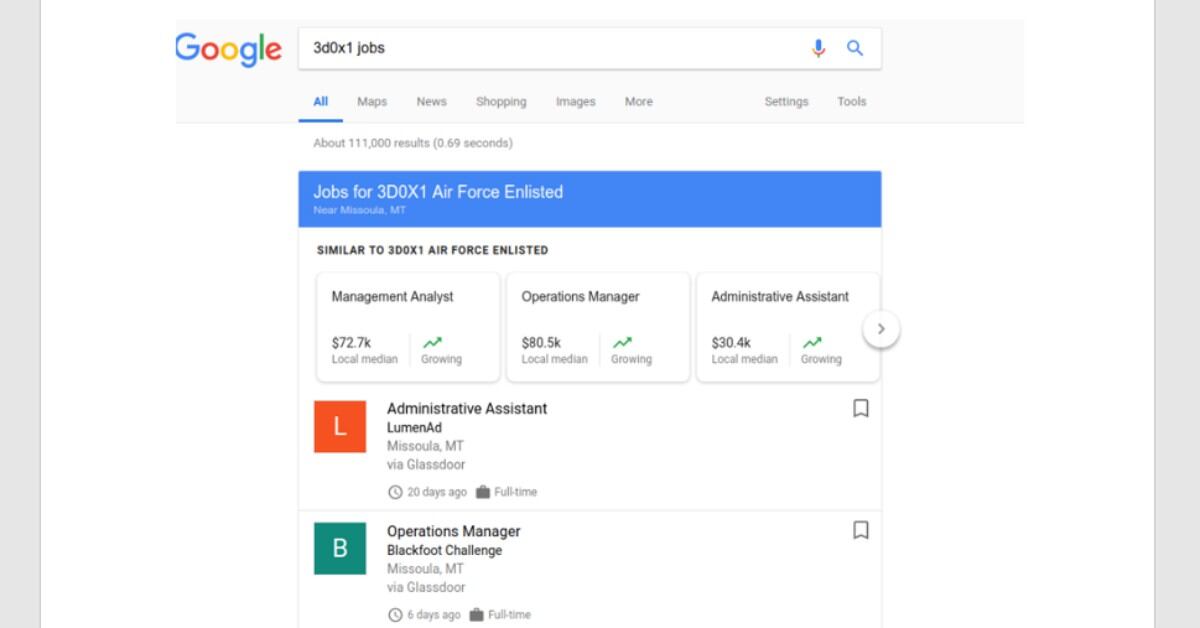Switch to the Images tab
Viewport: 1200px width, 628px height.
(575, 102)
